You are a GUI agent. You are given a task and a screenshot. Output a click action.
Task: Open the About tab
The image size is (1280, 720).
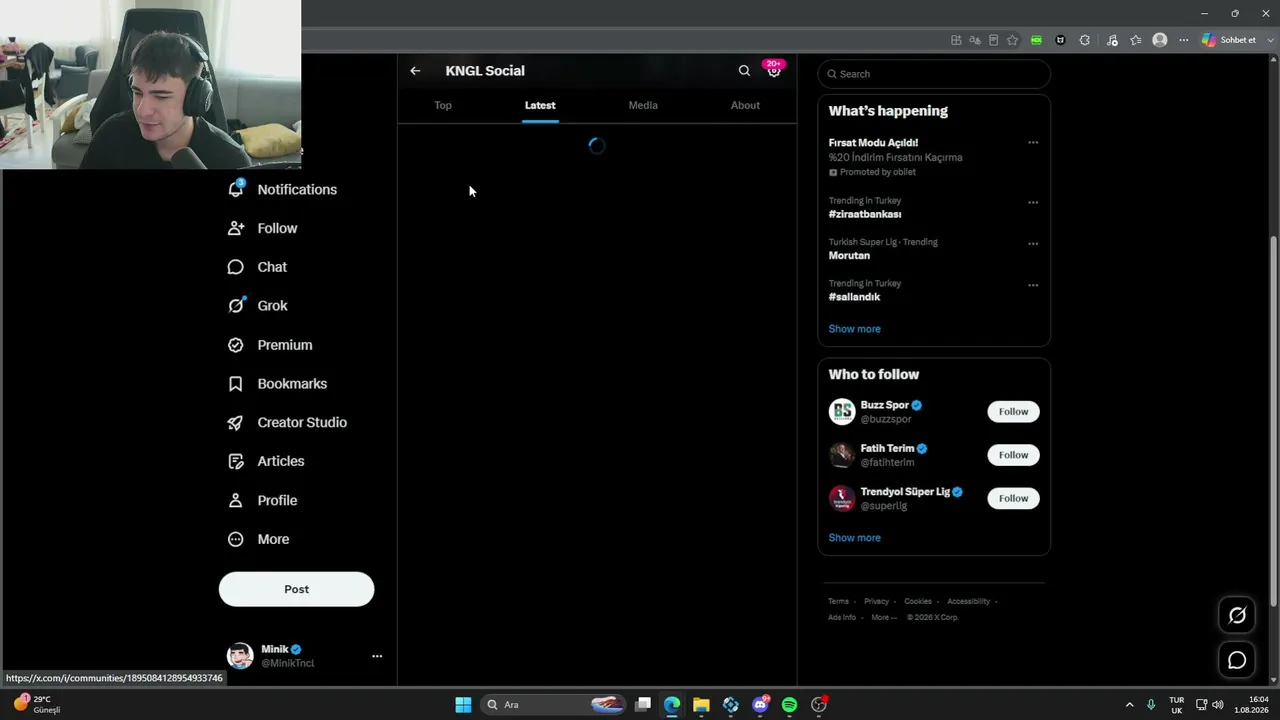pos(745,105)
